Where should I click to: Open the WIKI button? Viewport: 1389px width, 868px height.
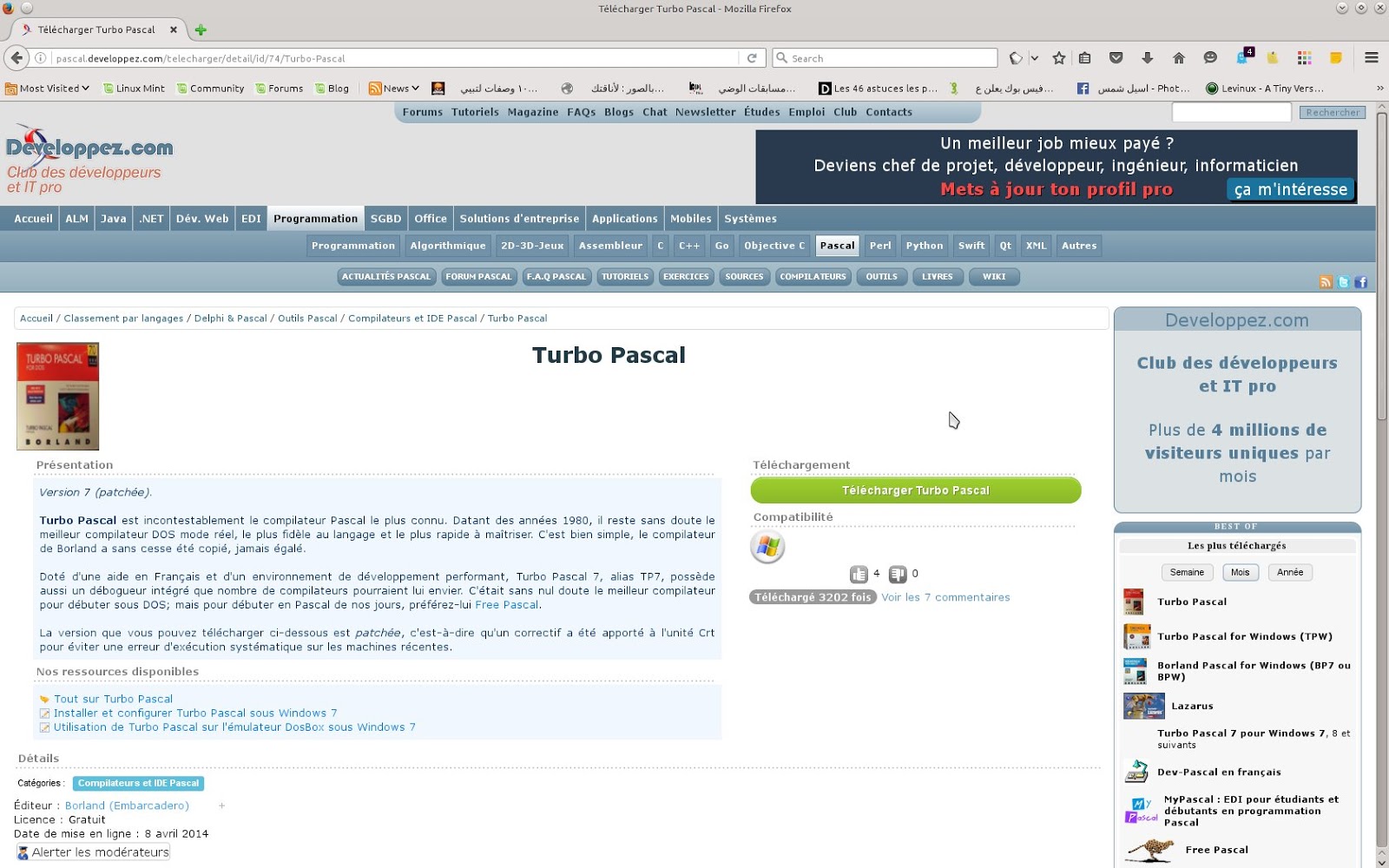(994, 277)
